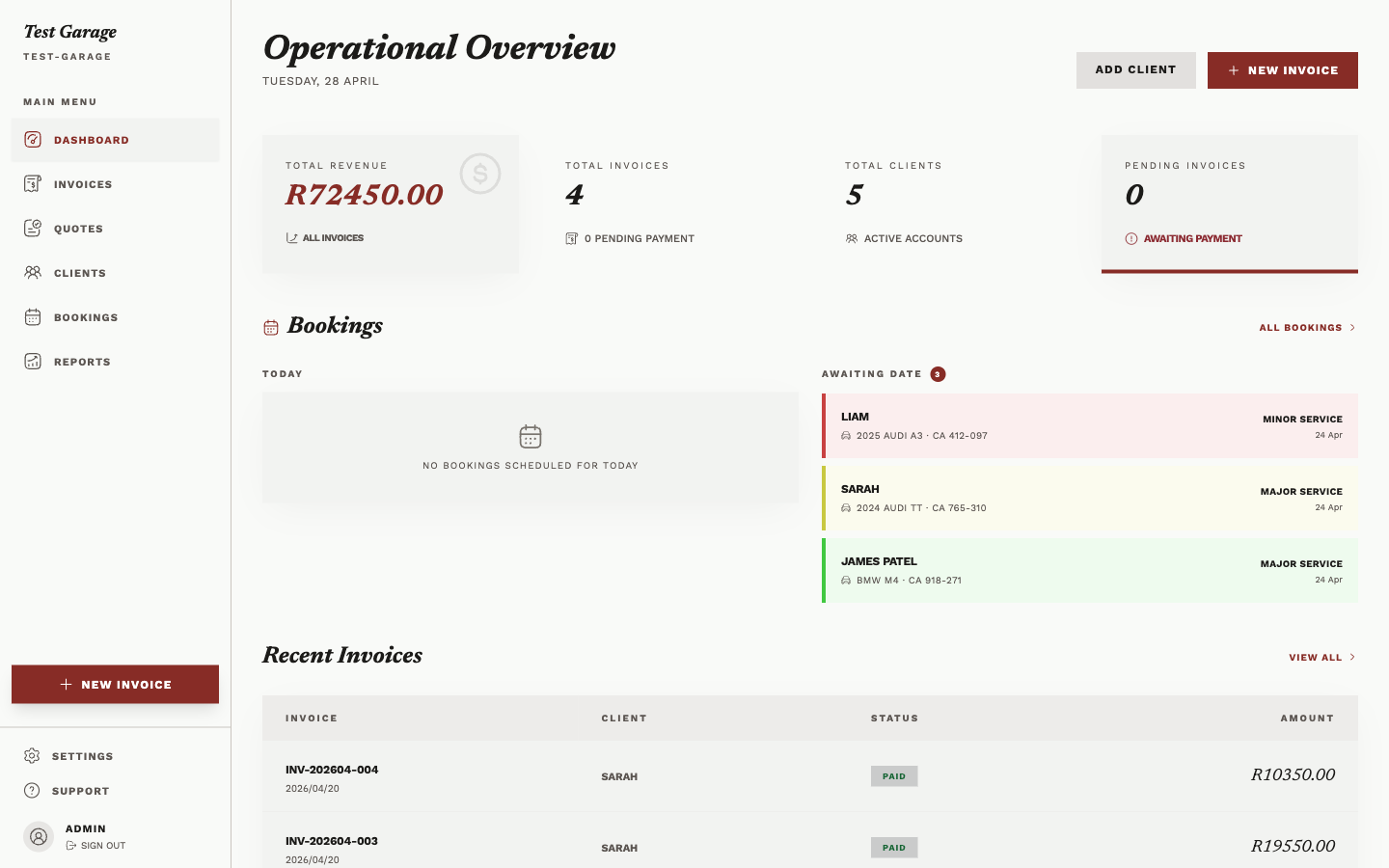The width and height of the screenshot is (1389, 868).
Task: Click the Invoice column header
Action: [312, 719]
